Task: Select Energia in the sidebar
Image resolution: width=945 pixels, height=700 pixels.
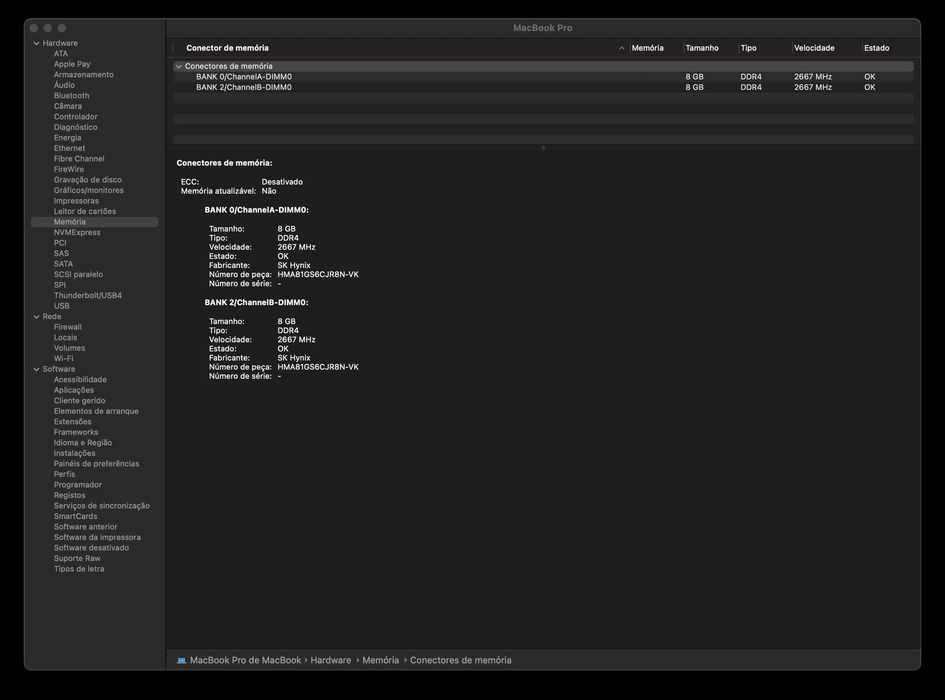Action: [x=67, y=138]
